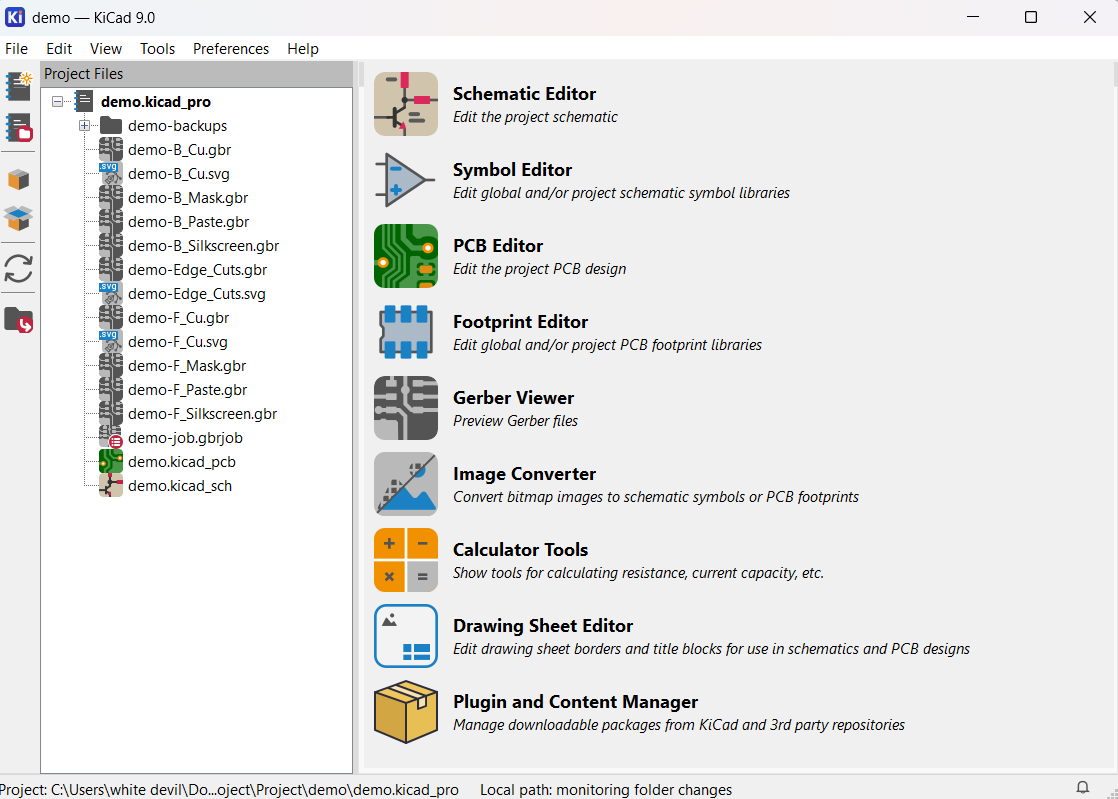Select demo-B_Silkscreen.gbr file
The height and width of the screenshot is (799, 1118).
[x=204, y=246]
